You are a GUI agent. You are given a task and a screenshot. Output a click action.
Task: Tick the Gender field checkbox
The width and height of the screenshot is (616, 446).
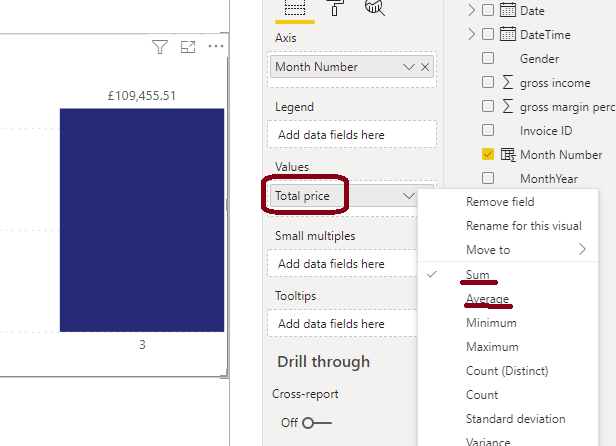[488, 58]
